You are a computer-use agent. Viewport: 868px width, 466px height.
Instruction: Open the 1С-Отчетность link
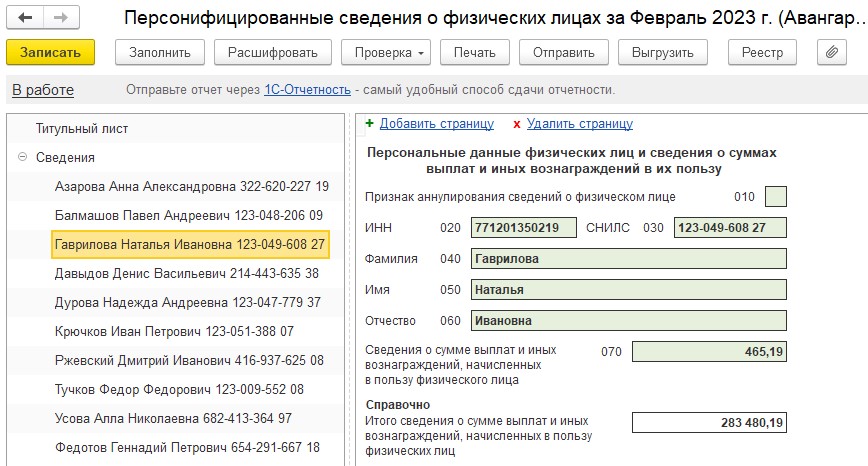[x=307, y=90]
